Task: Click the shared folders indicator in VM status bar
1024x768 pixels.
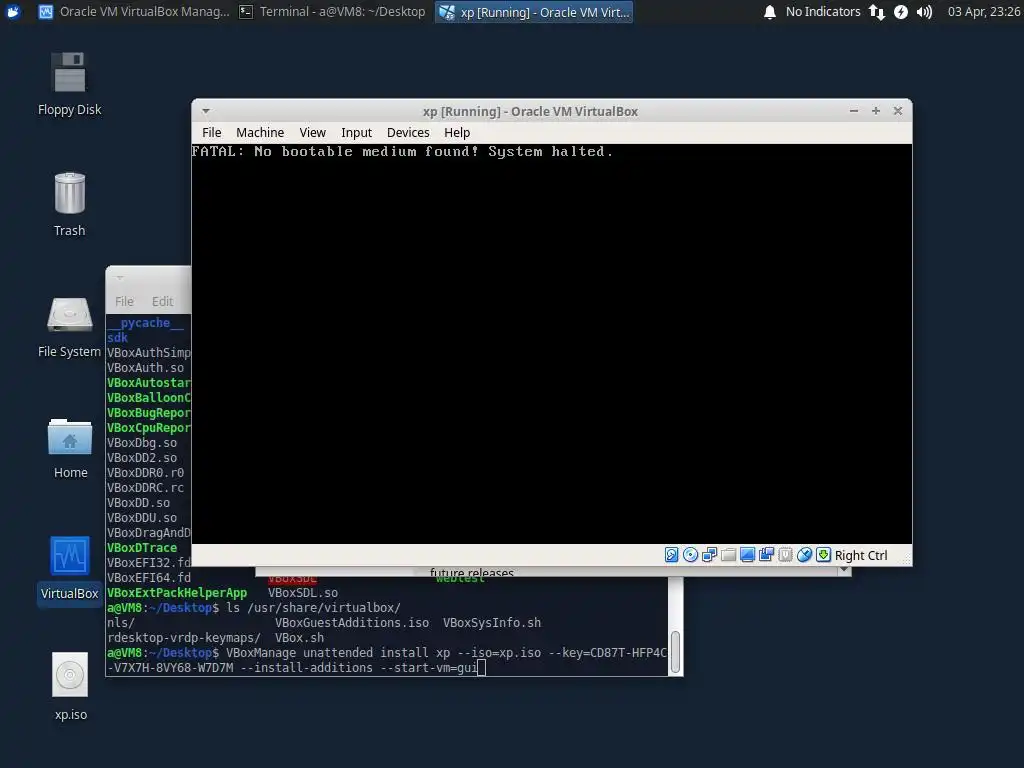Action: 728,555
